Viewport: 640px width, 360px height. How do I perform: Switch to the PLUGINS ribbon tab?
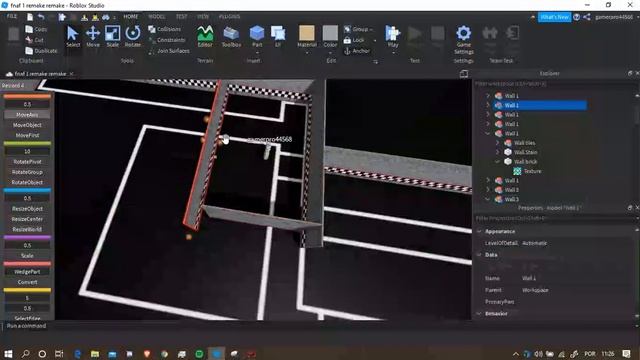229,17
